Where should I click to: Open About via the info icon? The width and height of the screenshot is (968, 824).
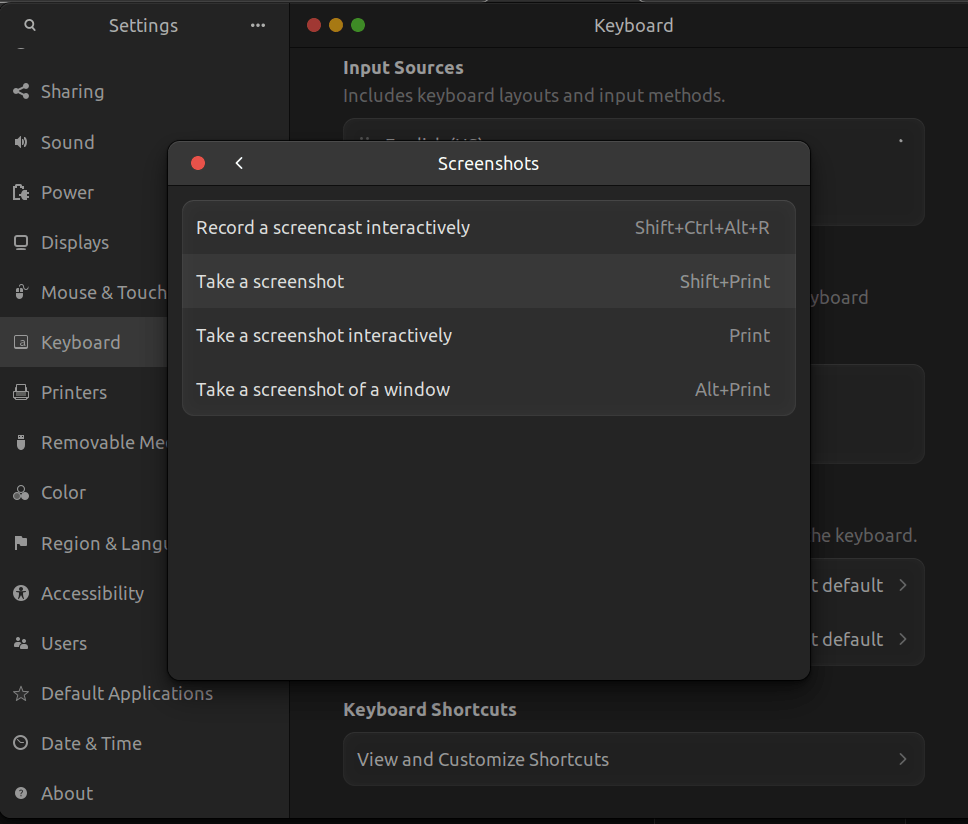20,793
